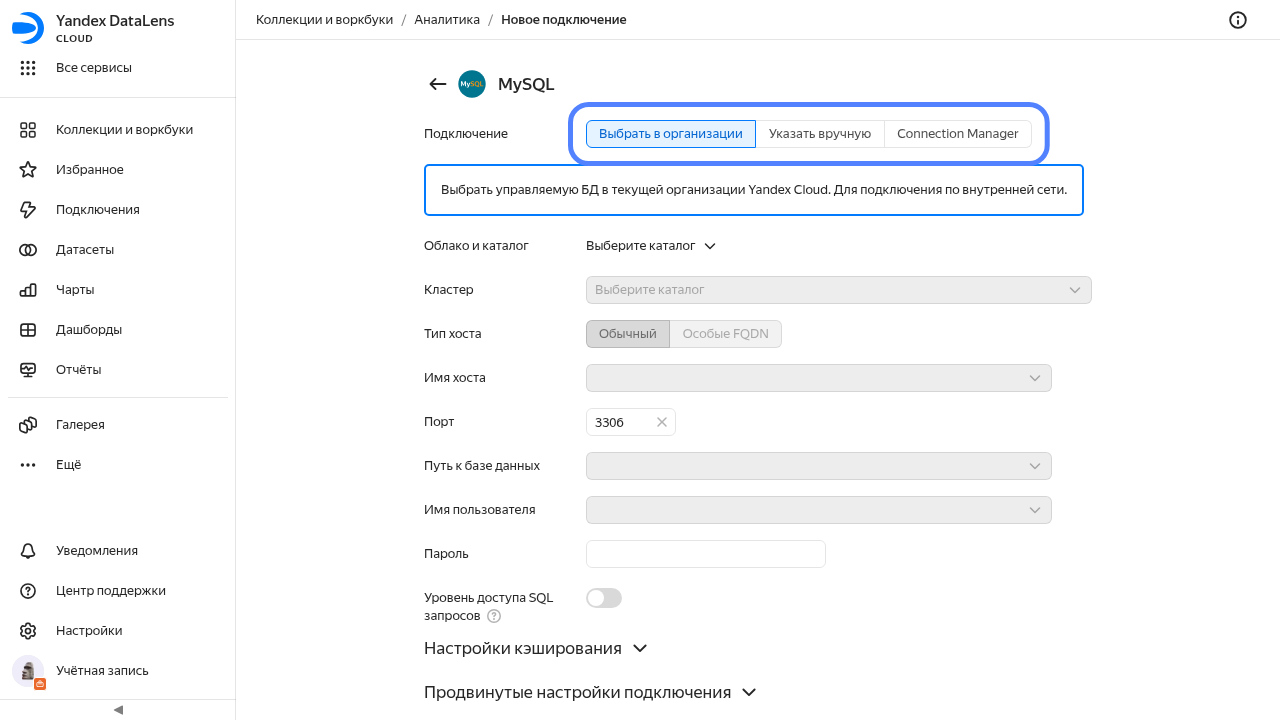Viewport: 1280px width, 720px height.
Task: Expand Продвинутые настройки подключения section
Action: (590, 692)
